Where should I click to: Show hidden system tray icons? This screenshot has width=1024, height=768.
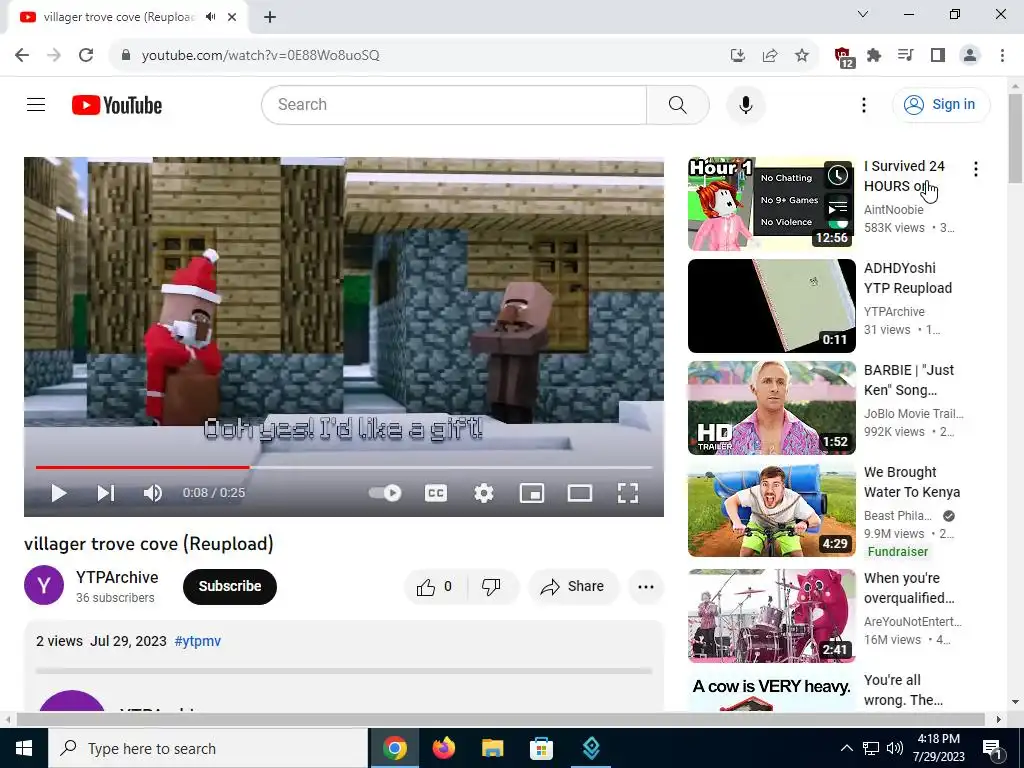coord(846,748)
